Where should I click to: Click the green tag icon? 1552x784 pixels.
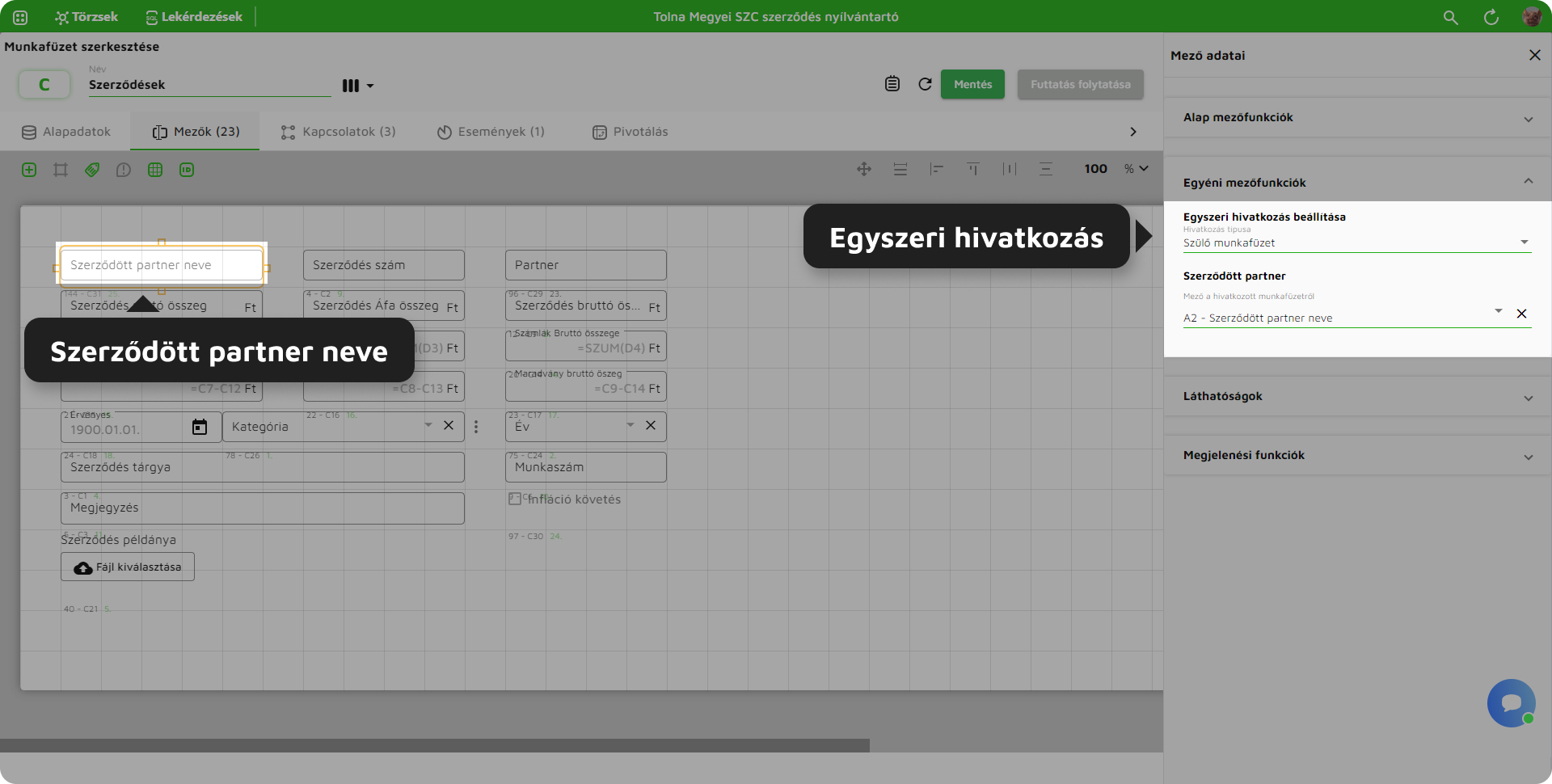coord(92,170)
